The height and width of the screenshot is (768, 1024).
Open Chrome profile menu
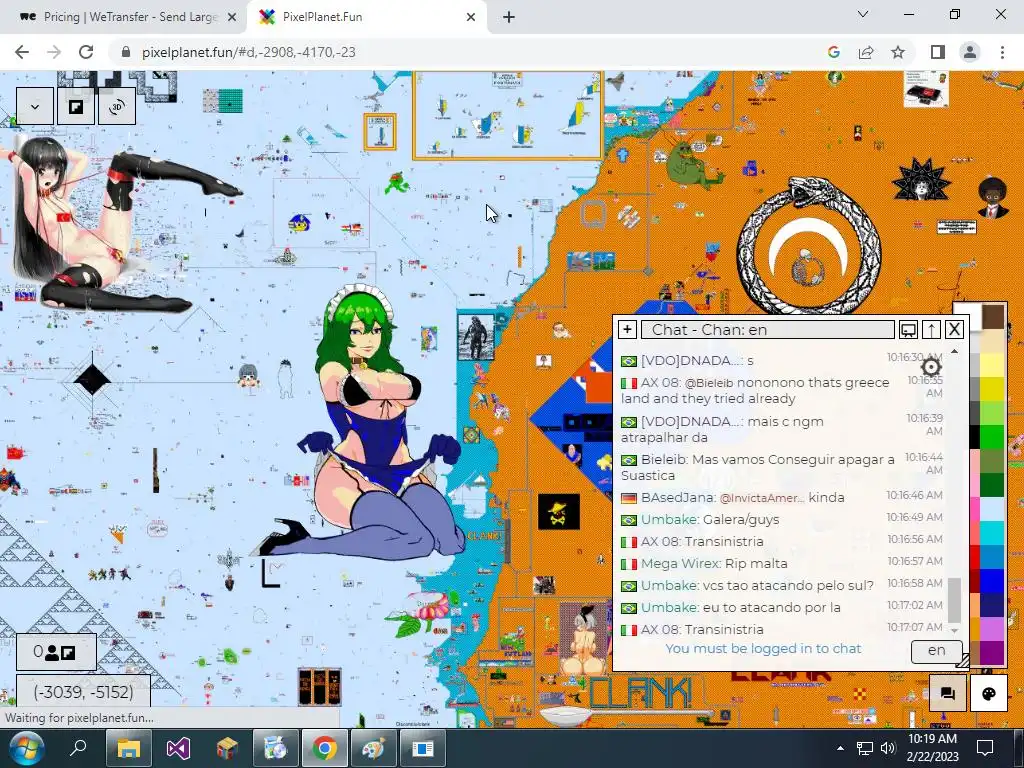click(x=970, y=52)
